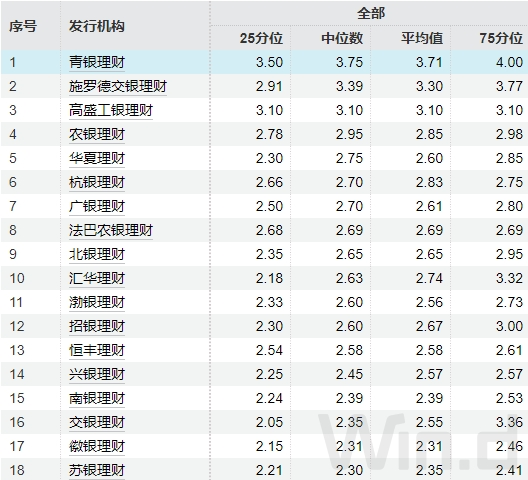Open the 渤银理财 issuer link

(x=97, y=302)
